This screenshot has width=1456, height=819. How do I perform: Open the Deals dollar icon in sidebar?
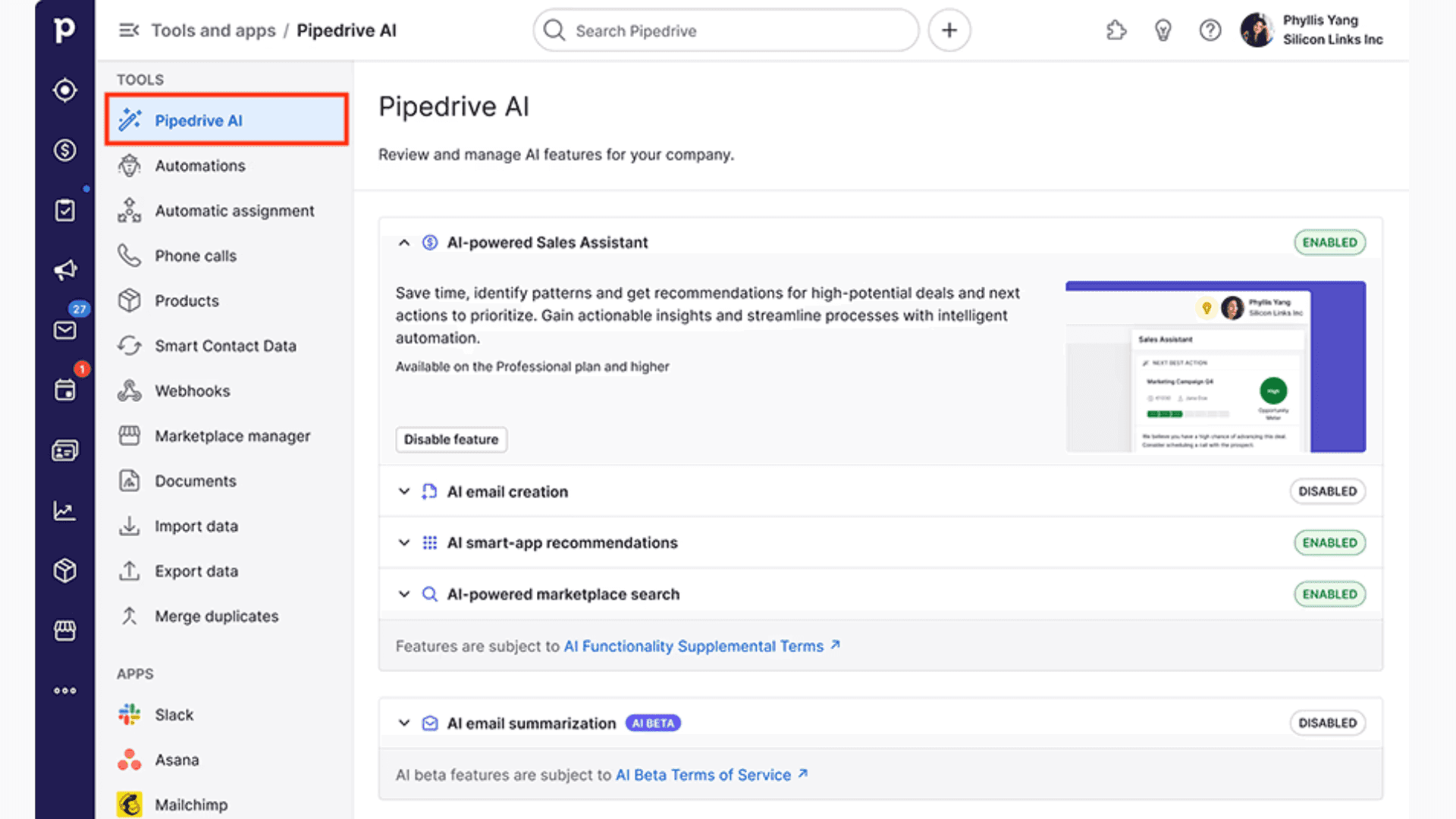pyautogui.click(x=64, y=150)
